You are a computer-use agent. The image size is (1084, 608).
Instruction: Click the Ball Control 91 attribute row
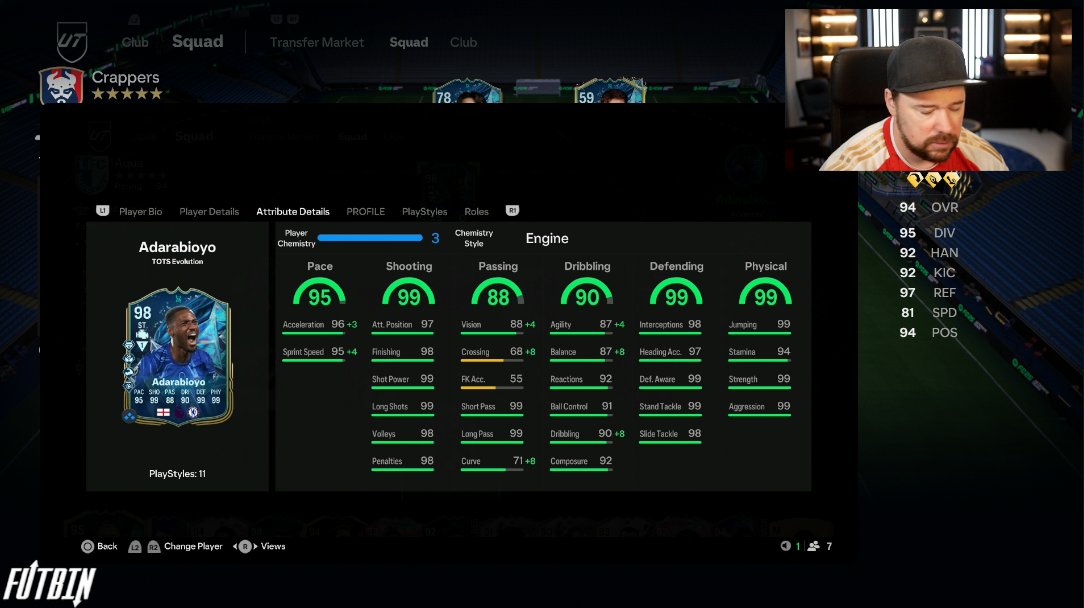tap(581, 407)
